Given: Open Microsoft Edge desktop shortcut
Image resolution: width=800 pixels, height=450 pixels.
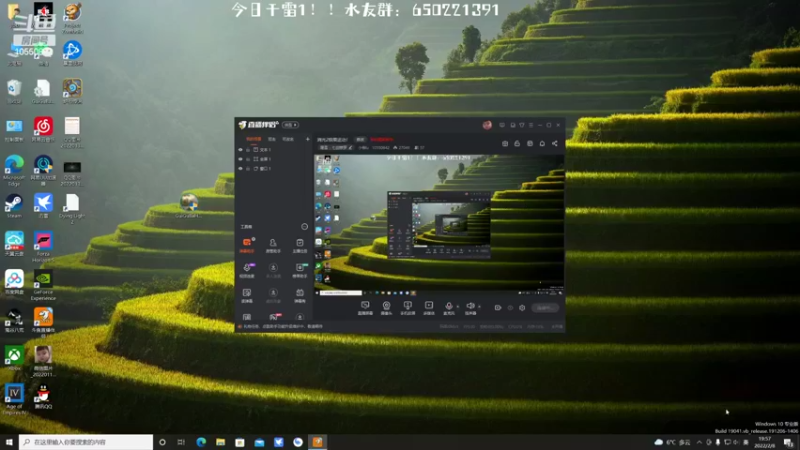Looking at the screenshot, I should tap(14, 170).
